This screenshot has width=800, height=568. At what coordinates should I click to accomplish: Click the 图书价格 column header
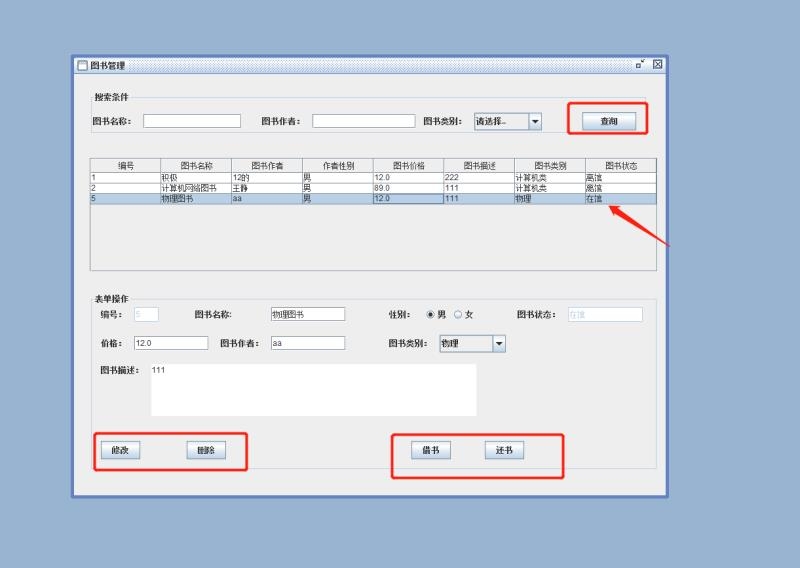pos(409,166)
